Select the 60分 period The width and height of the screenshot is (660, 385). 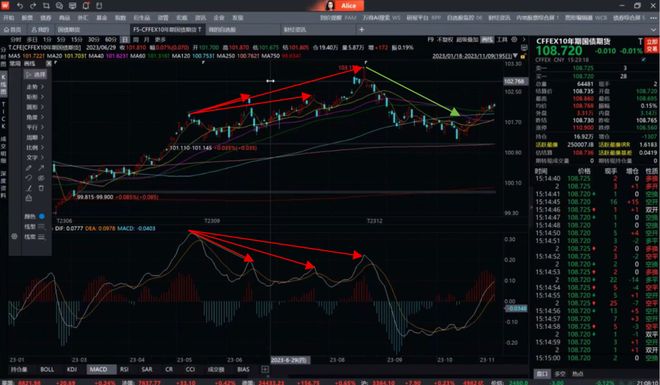coord(111,40)
